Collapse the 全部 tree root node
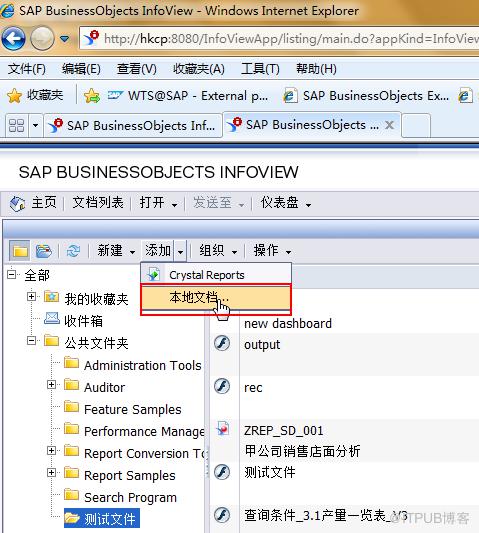 [x=12, y=274]
